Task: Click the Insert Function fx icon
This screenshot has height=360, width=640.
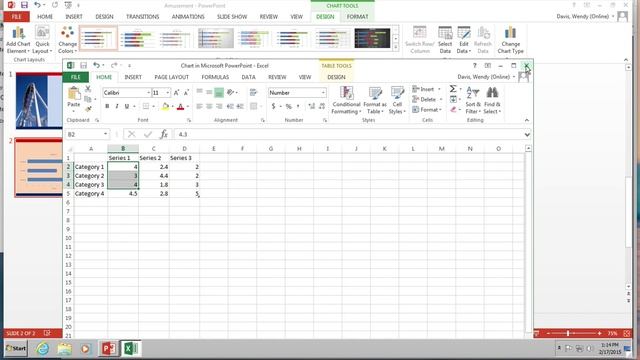Action: [164, 134]
